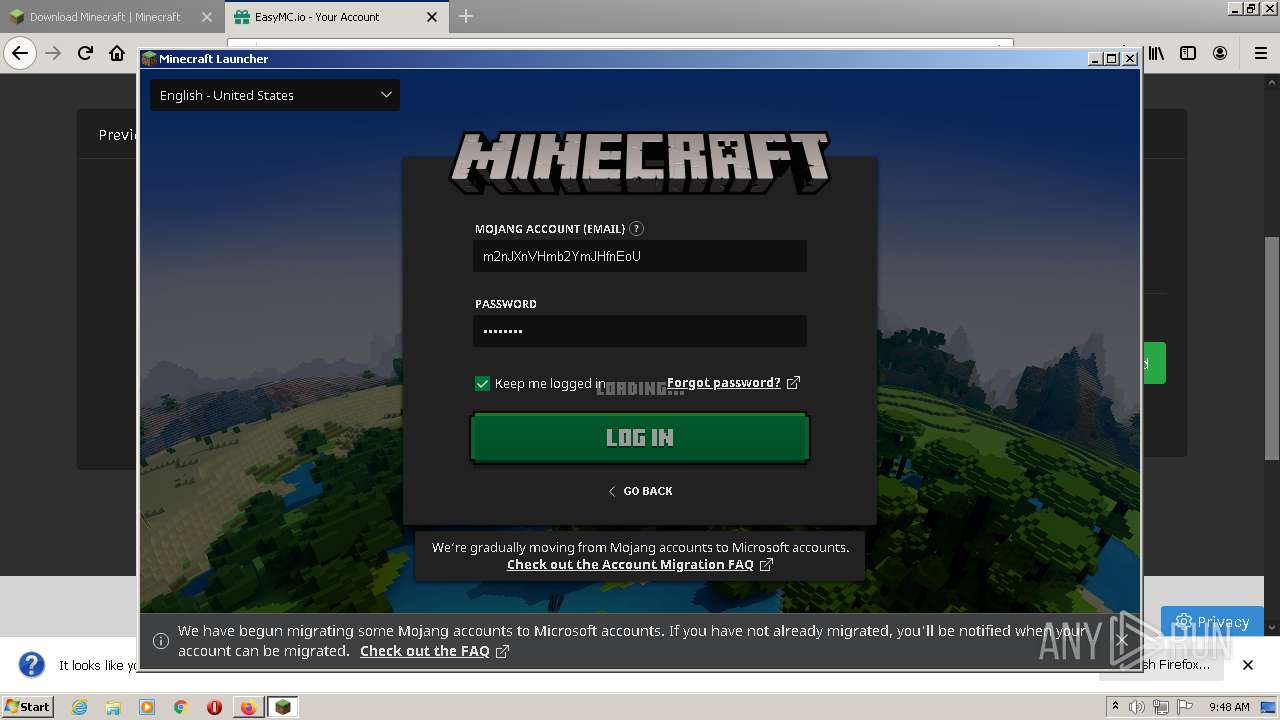Open Windows Explorer folder icon in taskbar

[x=113, y=707]
